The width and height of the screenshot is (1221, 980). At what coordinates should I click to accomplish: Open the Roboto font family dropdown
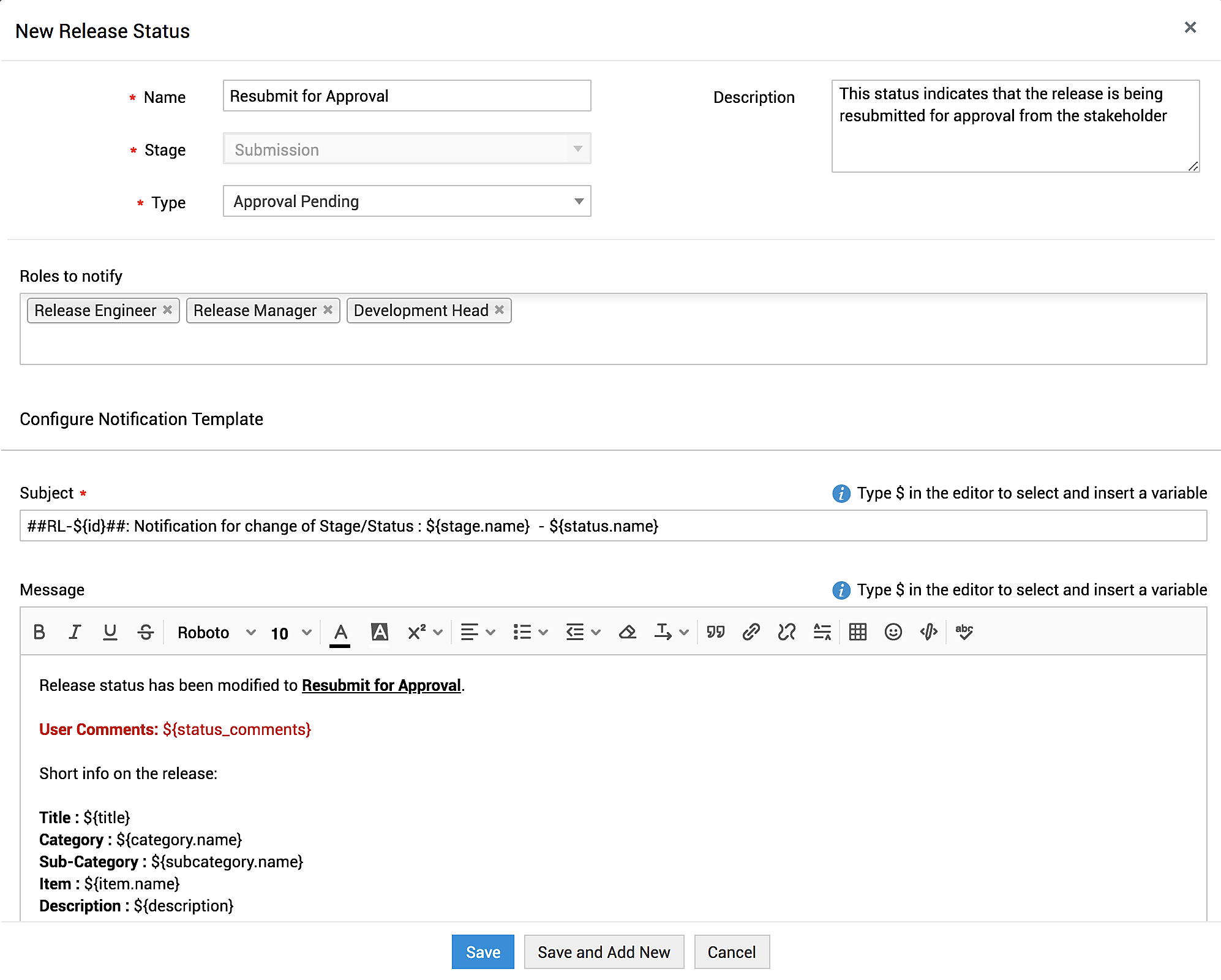point(216,632)
